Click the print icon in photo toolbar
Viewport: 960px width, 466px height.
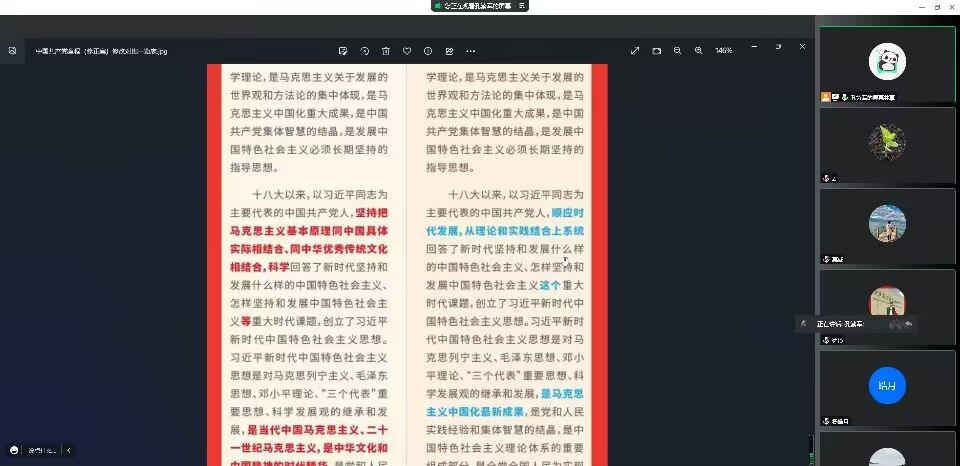(x=449, y=51)
